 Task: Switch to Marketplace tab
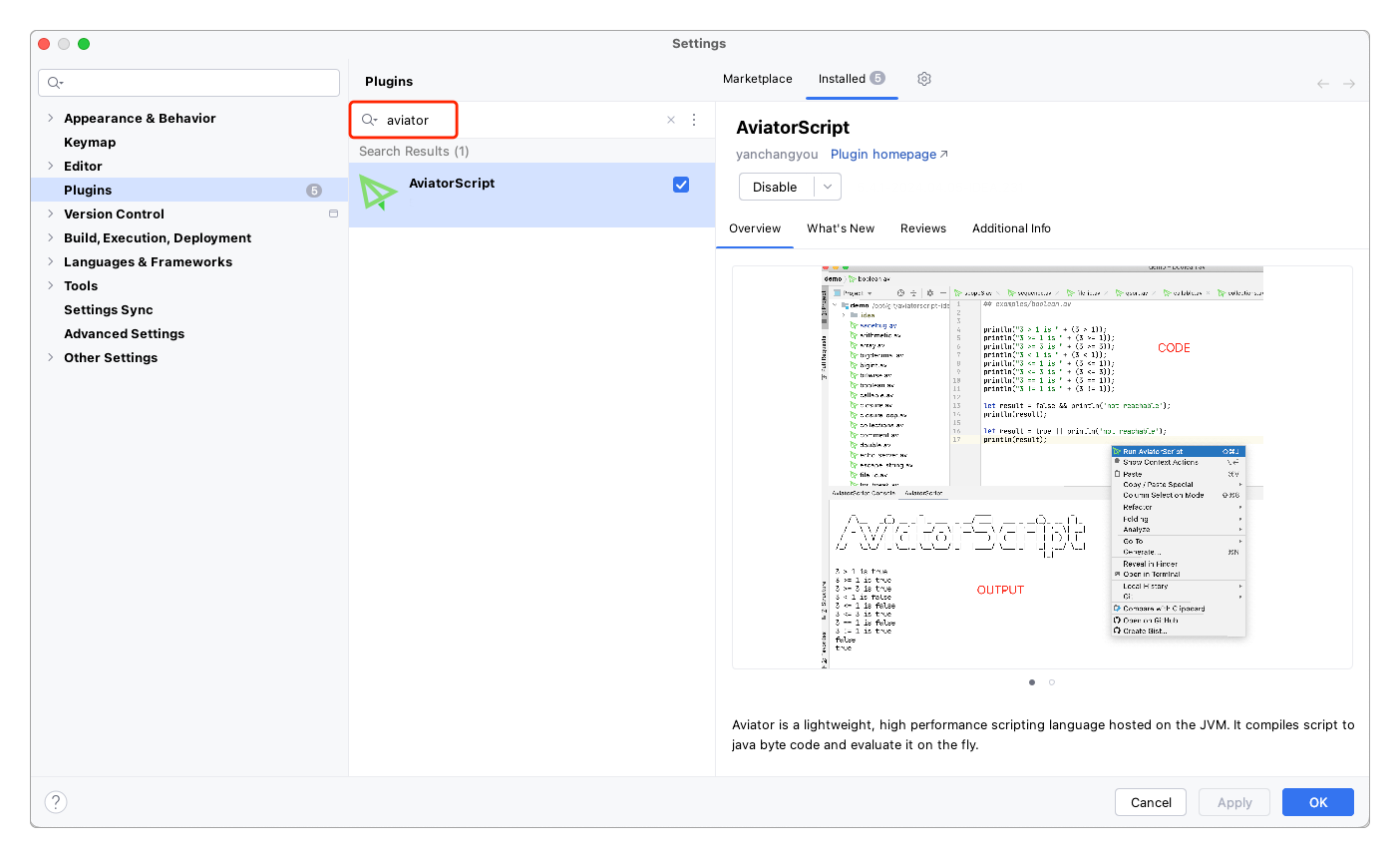click(758, 79)
